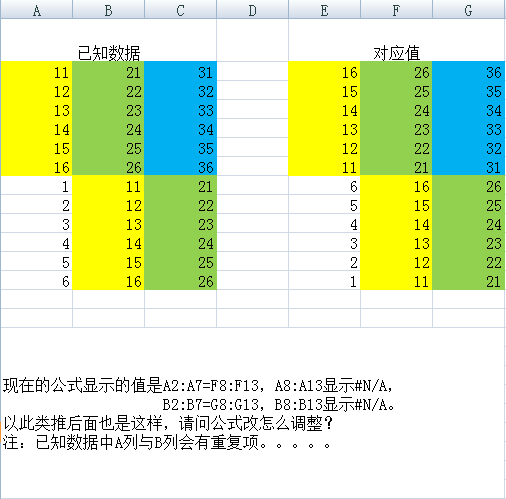
Task: Select green cell with 24 in column C
Action: [180, 243]
